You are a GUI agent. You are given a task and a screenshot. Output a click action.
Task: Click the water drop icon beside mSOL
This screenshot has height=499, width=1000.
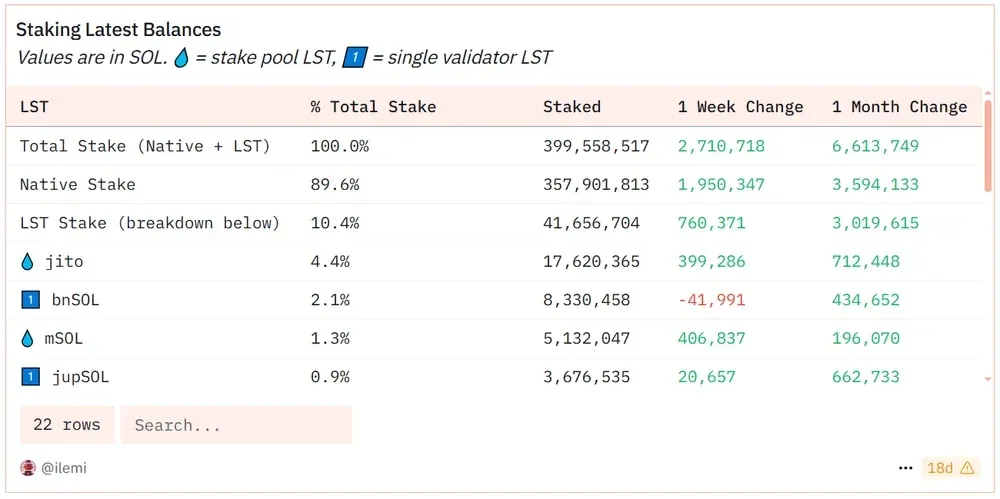click(27, 338)
